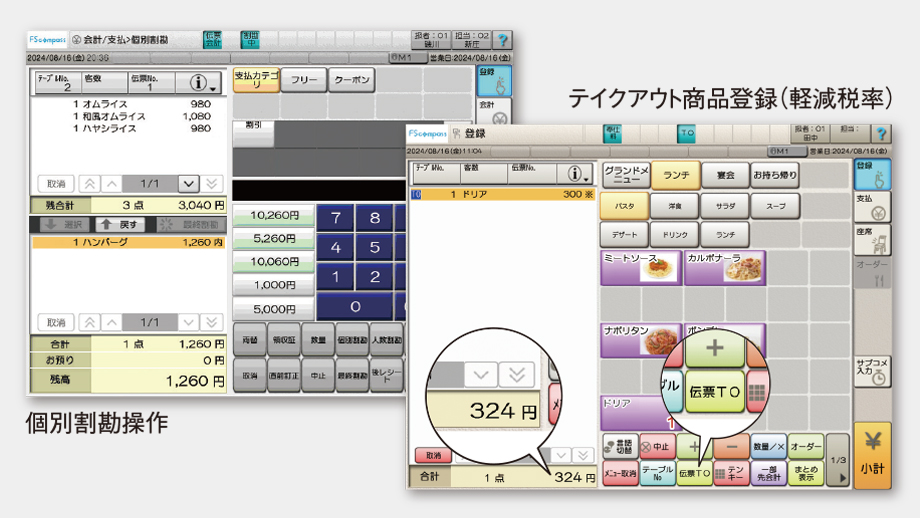Select the 和風オムライス row
Viewport: 920px width, 518px height.
(128, 116)
